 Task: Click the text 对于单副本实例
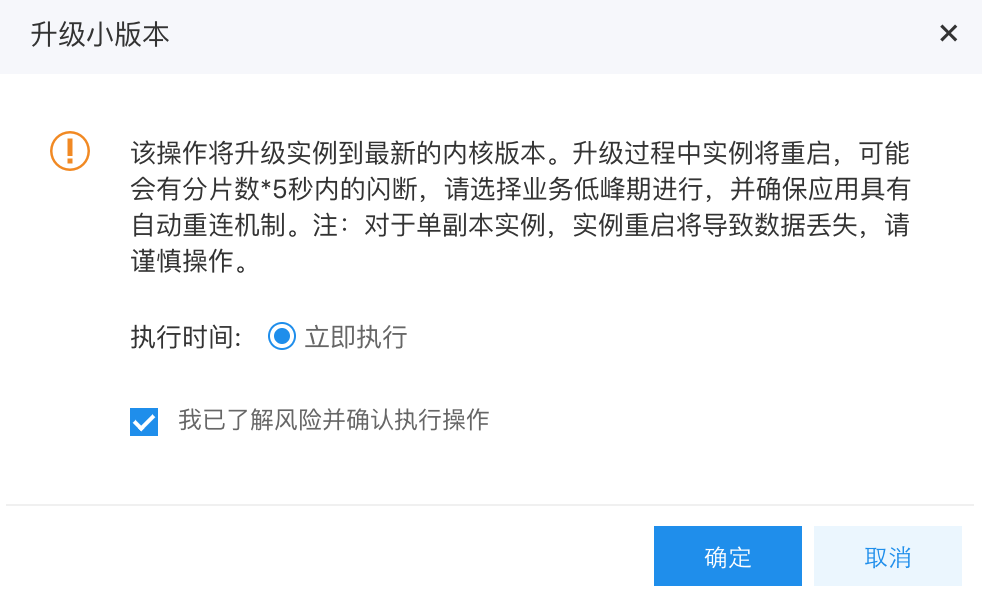[455, 225]
